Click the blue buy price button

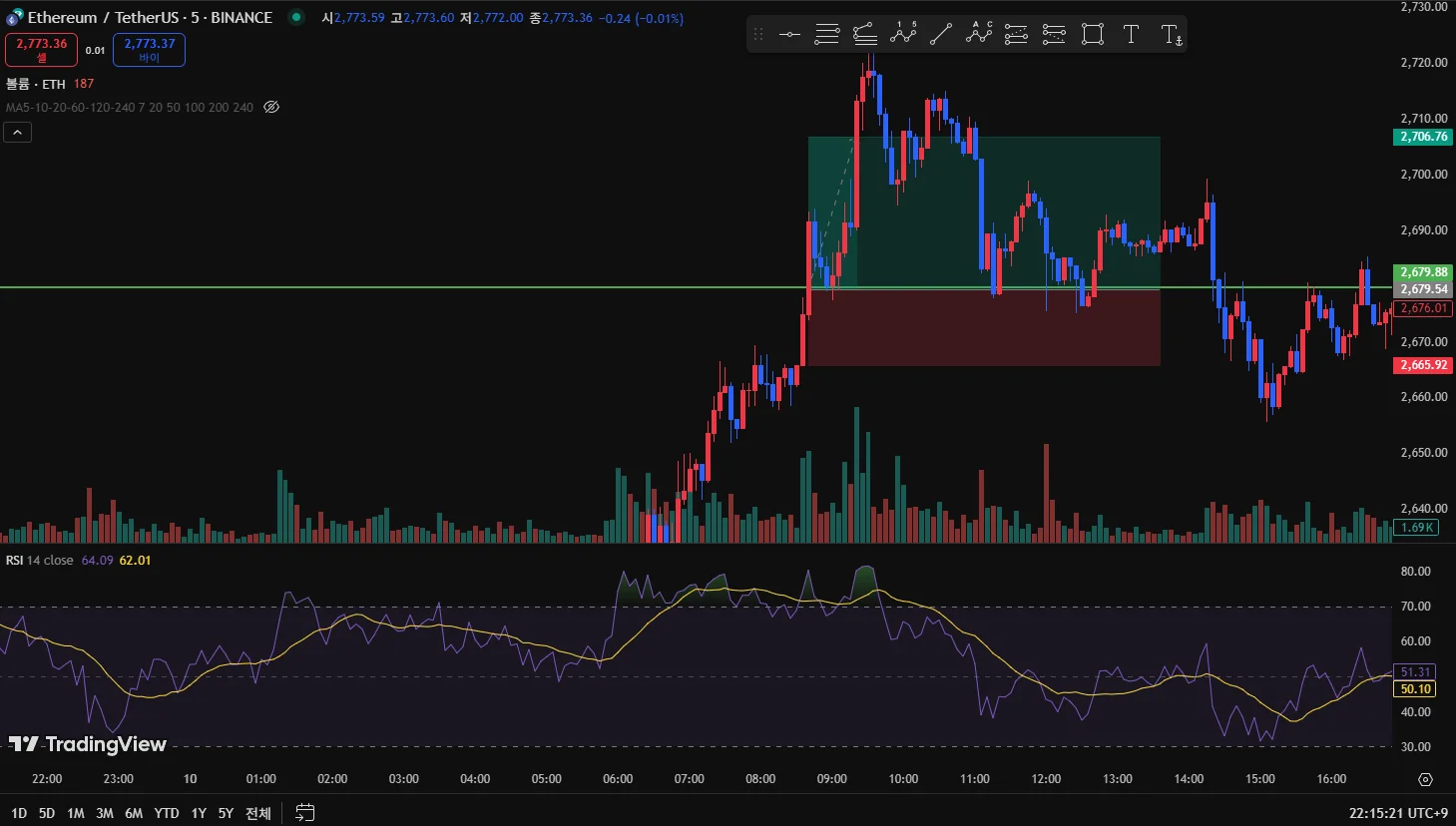pyautogui.click(x=149, y=50)
